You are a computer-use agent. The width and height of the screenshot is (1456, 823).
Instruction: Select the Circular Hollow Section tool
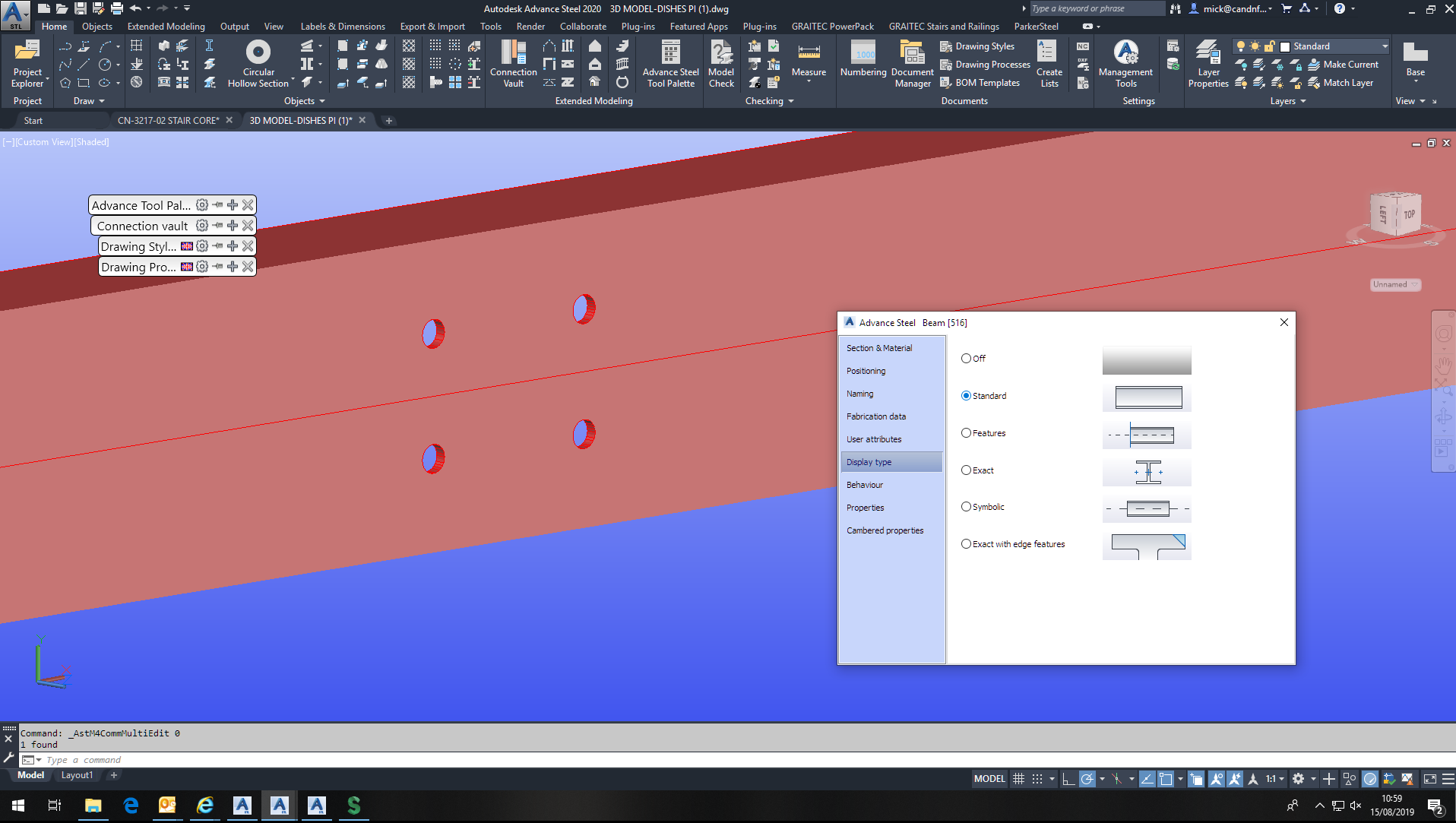[258, 62]
